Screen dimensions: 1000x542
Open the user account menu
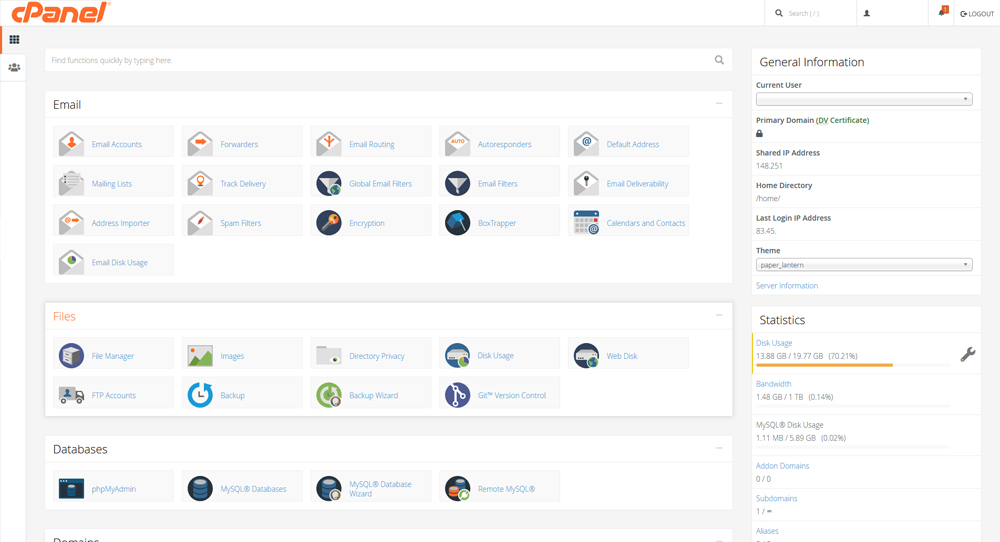point(867,14)
